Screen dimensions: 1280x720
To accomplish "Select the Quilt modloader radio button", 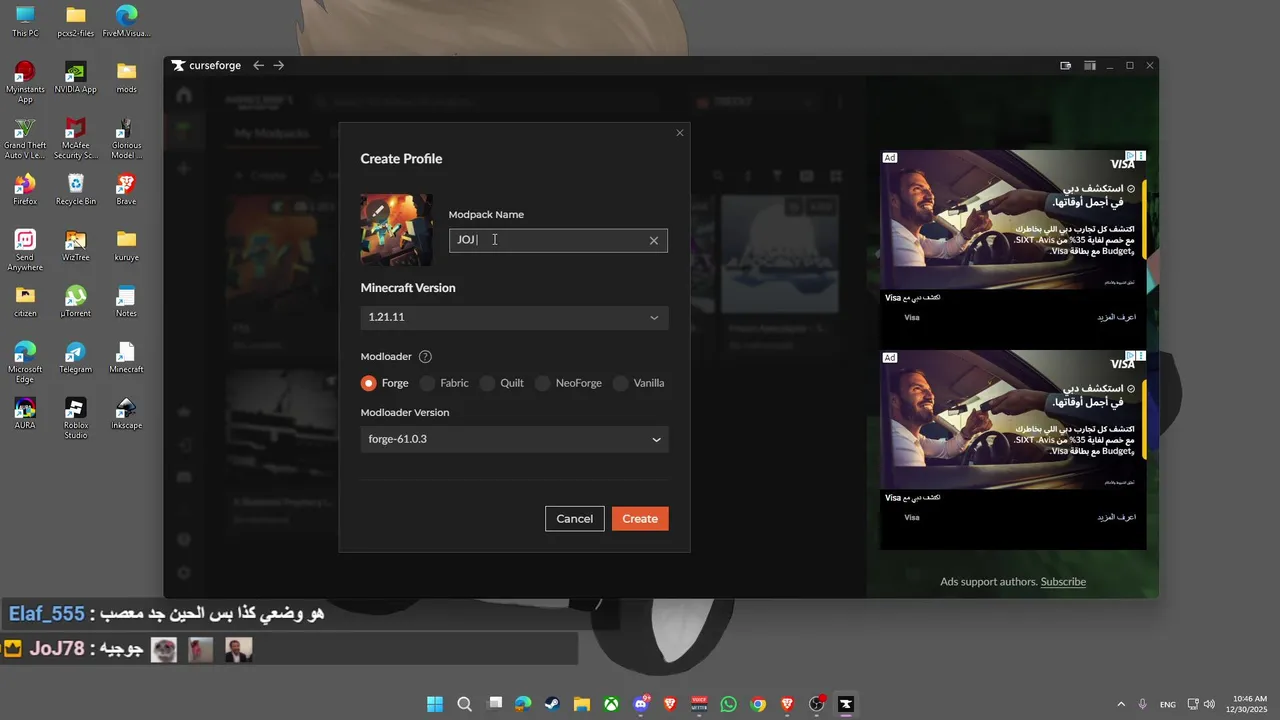I will [488, 383].
